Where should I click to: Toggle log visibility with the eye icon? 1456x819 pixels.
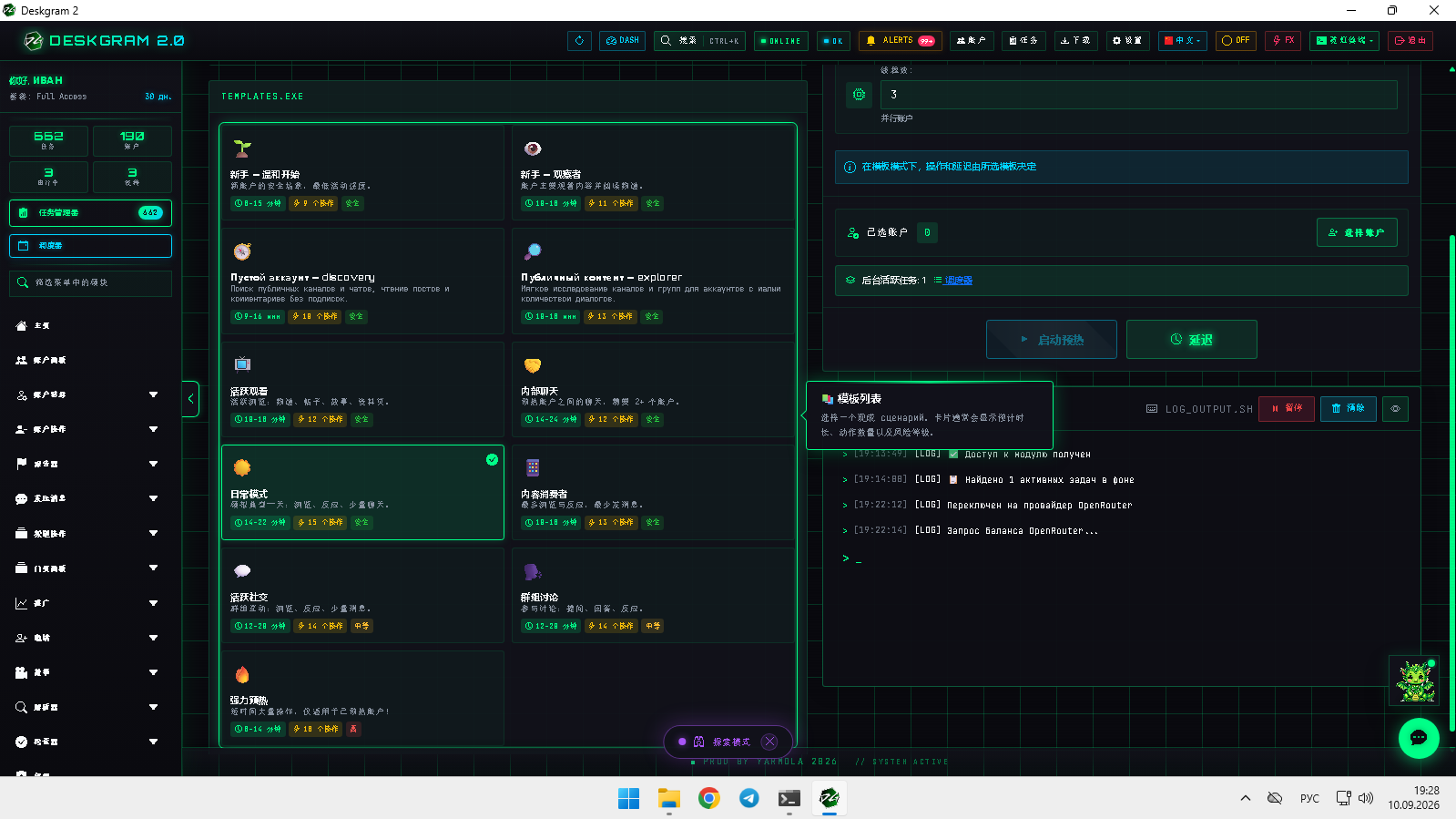point(1395,408)
